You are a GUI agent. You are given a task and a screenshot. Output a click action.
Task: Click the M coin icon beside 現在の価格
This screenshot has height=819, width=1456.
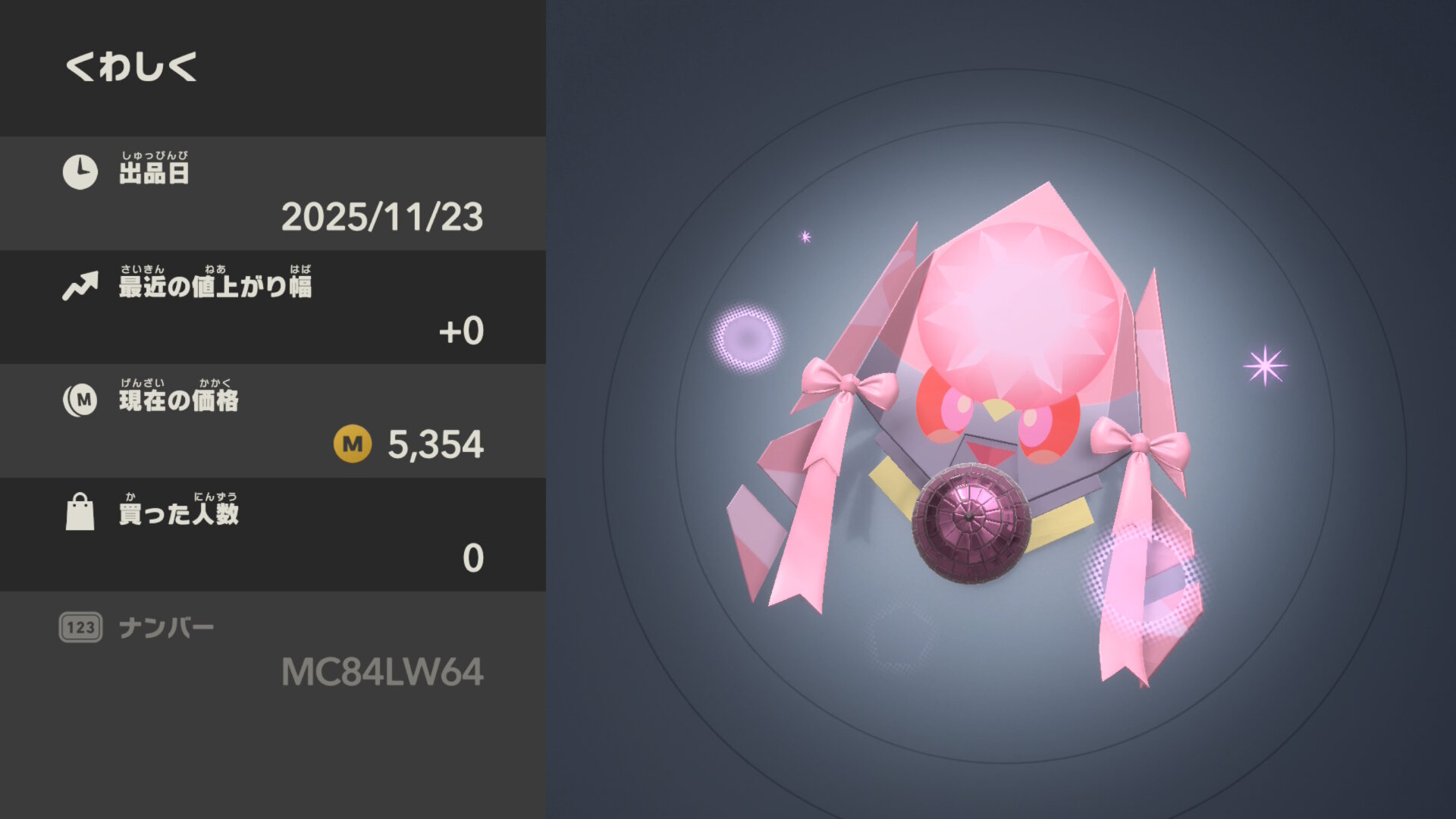80,400
